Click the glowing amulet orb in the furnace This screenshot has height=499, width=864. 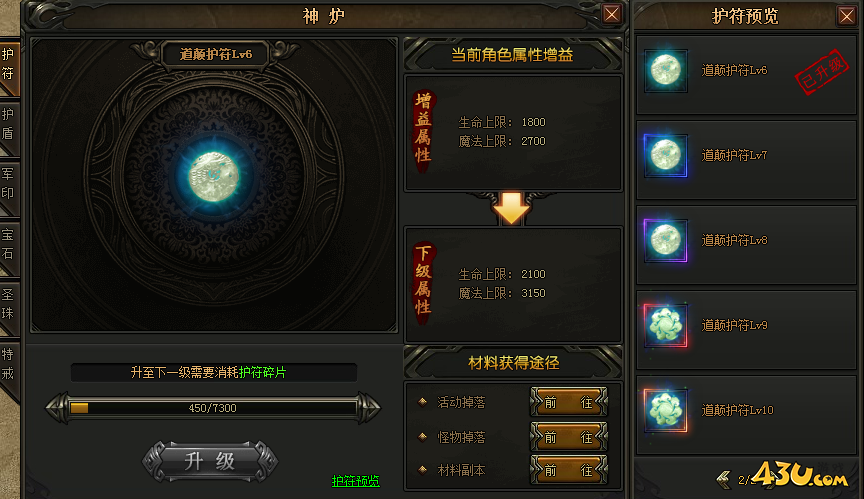point(214,177)
